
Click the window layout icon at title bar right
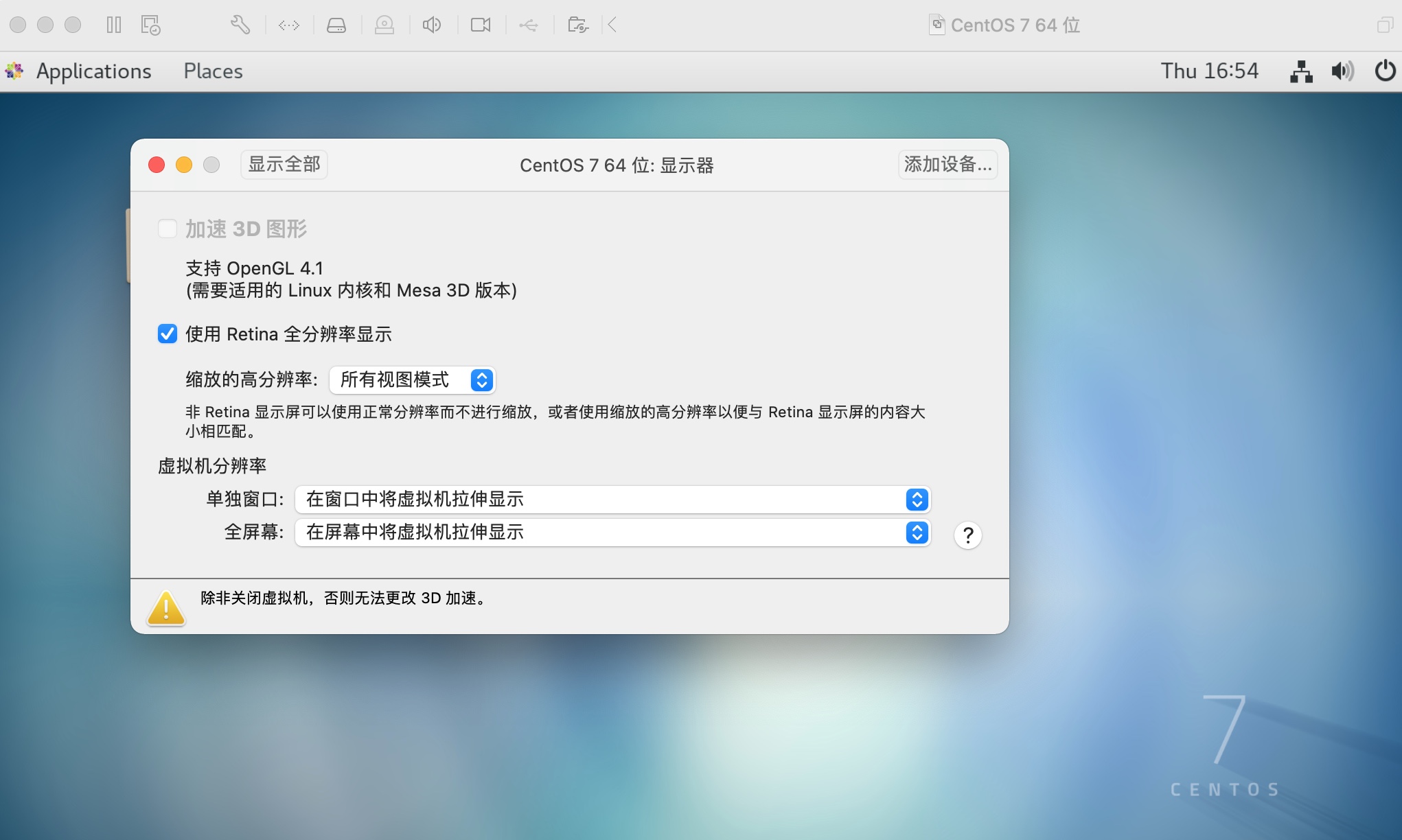click(x=1385, y=25)
